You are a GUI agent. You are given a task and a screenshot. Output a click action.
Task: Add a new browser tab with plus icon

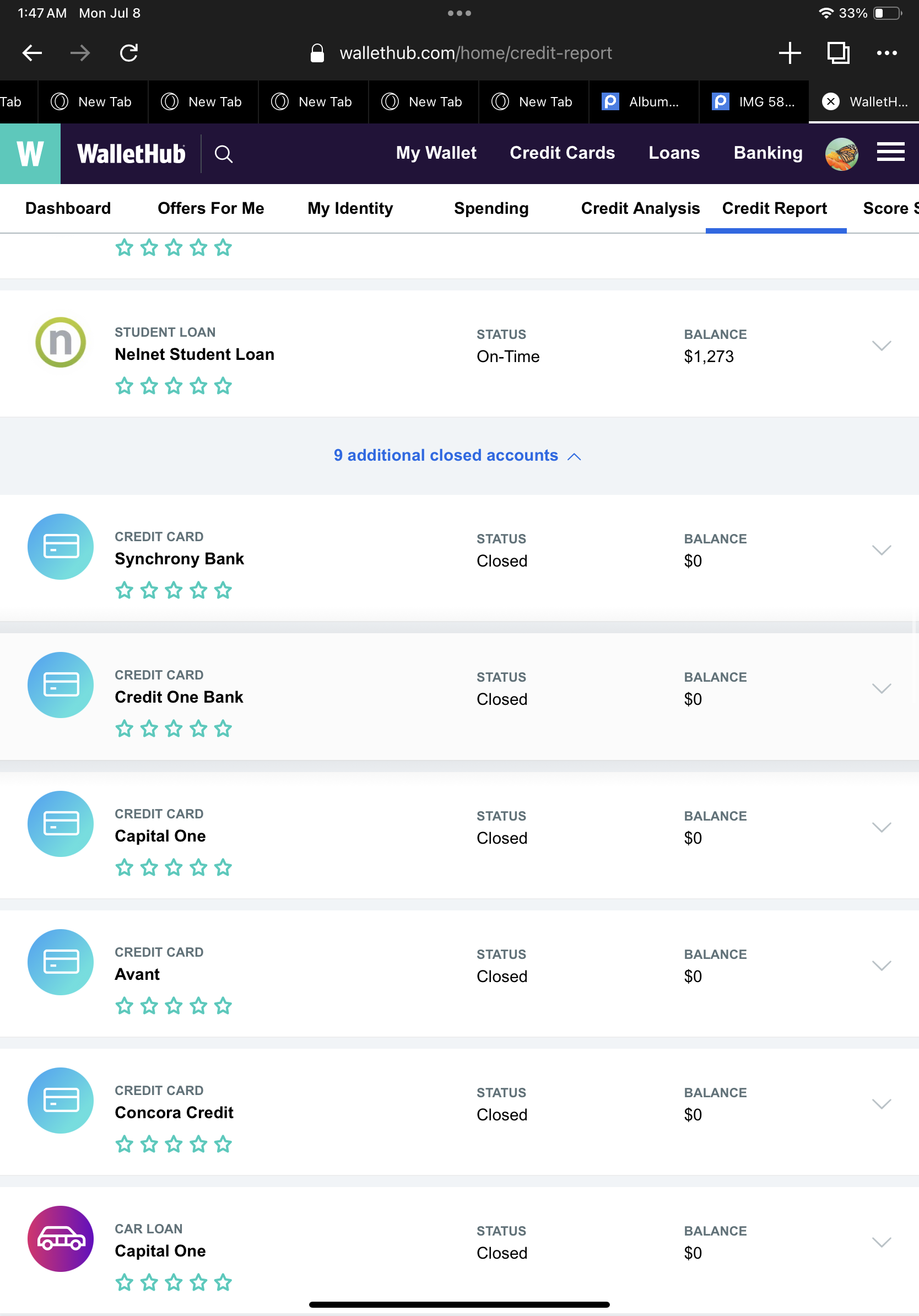[x=790, y=53]
